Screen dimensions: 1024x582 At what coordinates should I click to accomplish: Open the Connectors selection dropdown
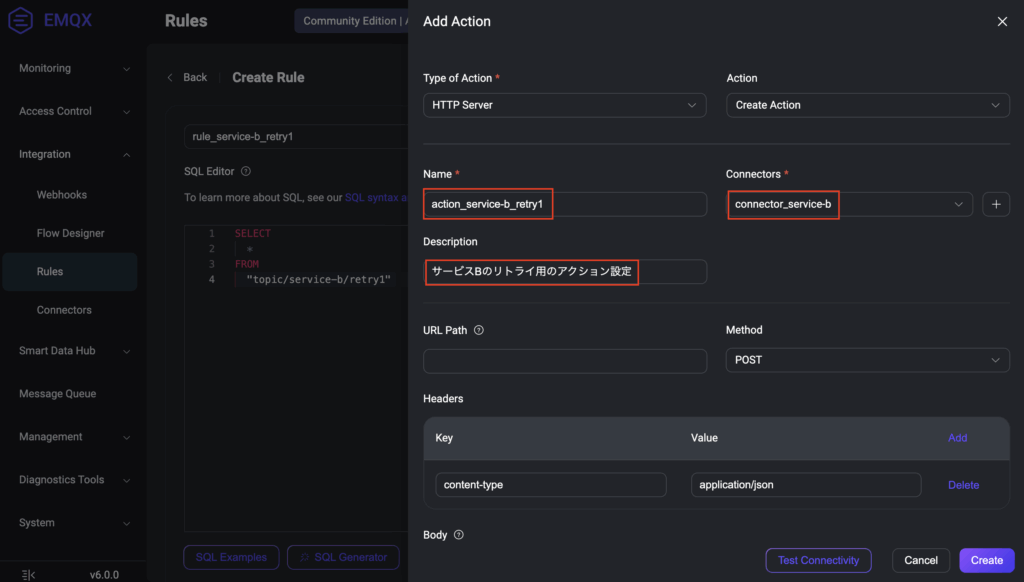(x=849, y=204)
